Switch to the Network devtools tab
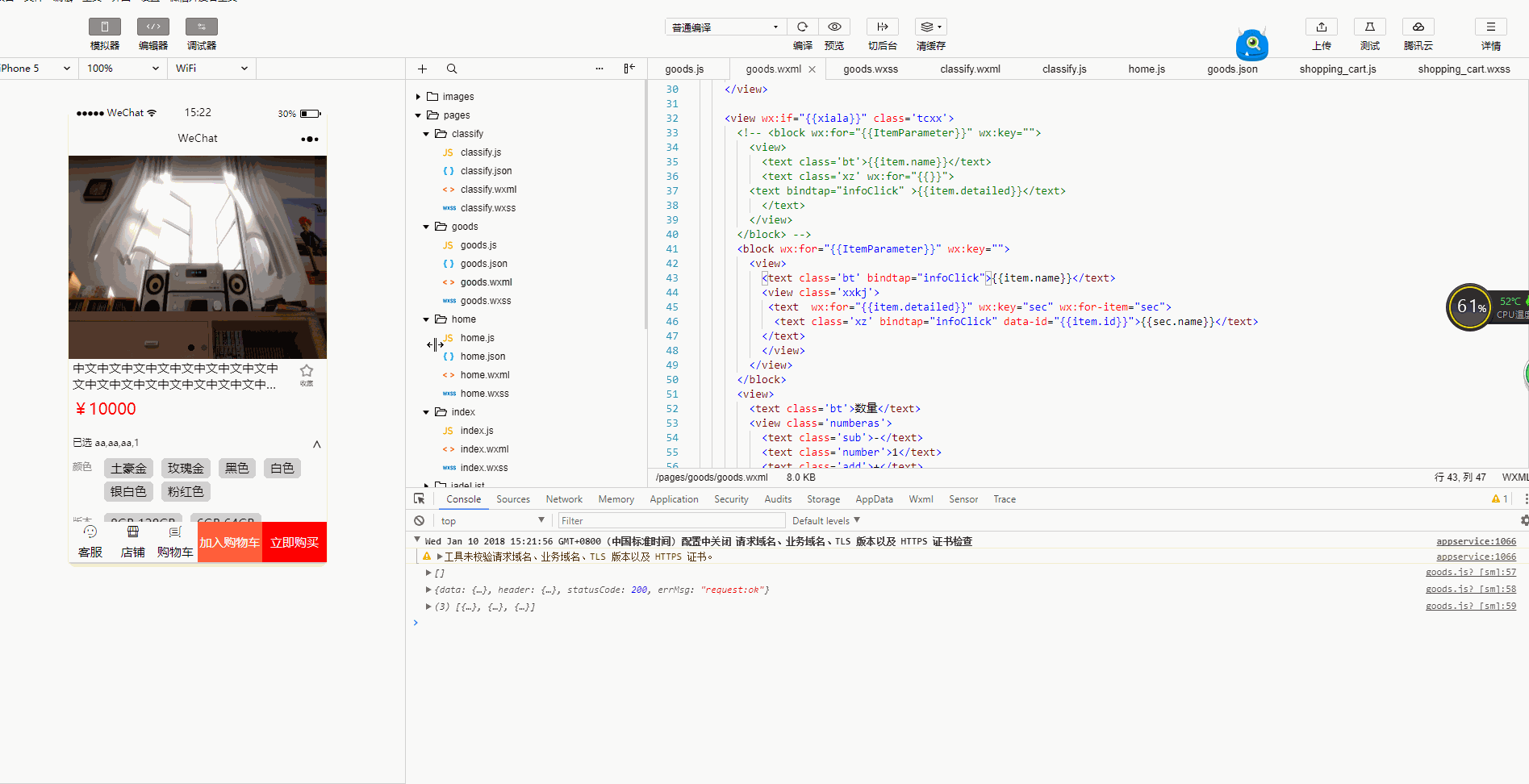This screenshot has width=1529, height=784. click(564, 499)
